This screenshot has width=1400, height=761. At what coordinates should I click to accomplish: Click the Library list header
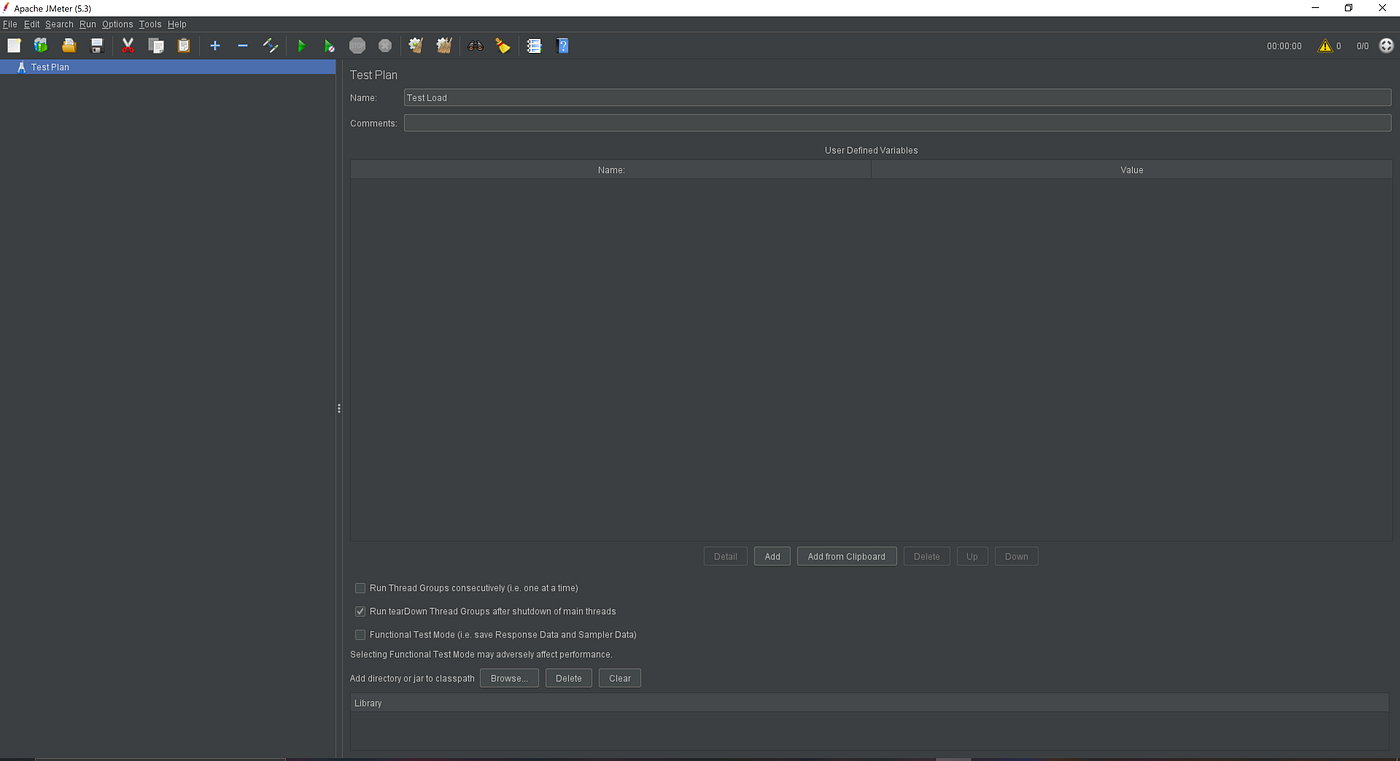tap(871, 703)
